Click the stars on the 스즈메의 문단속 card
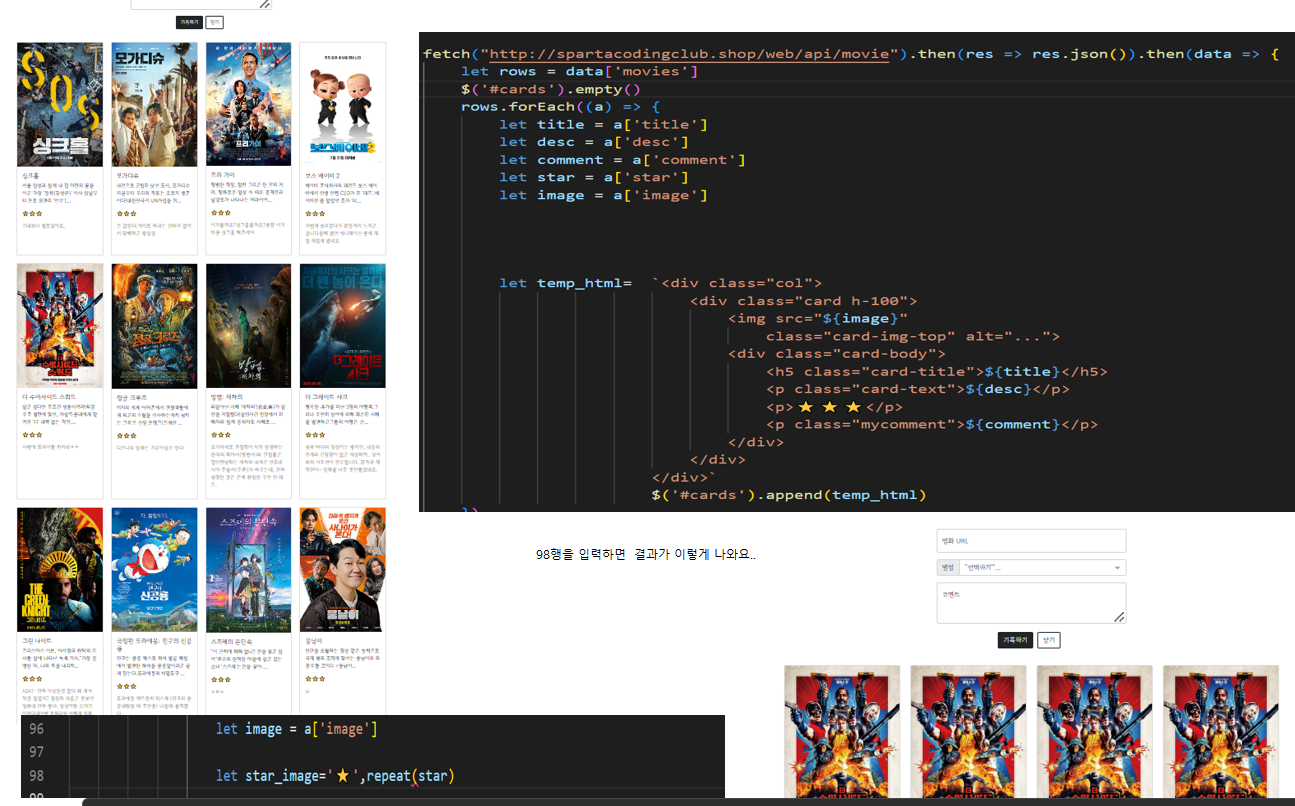This screenshot has height=806, width=1295. tap(219, 678)
